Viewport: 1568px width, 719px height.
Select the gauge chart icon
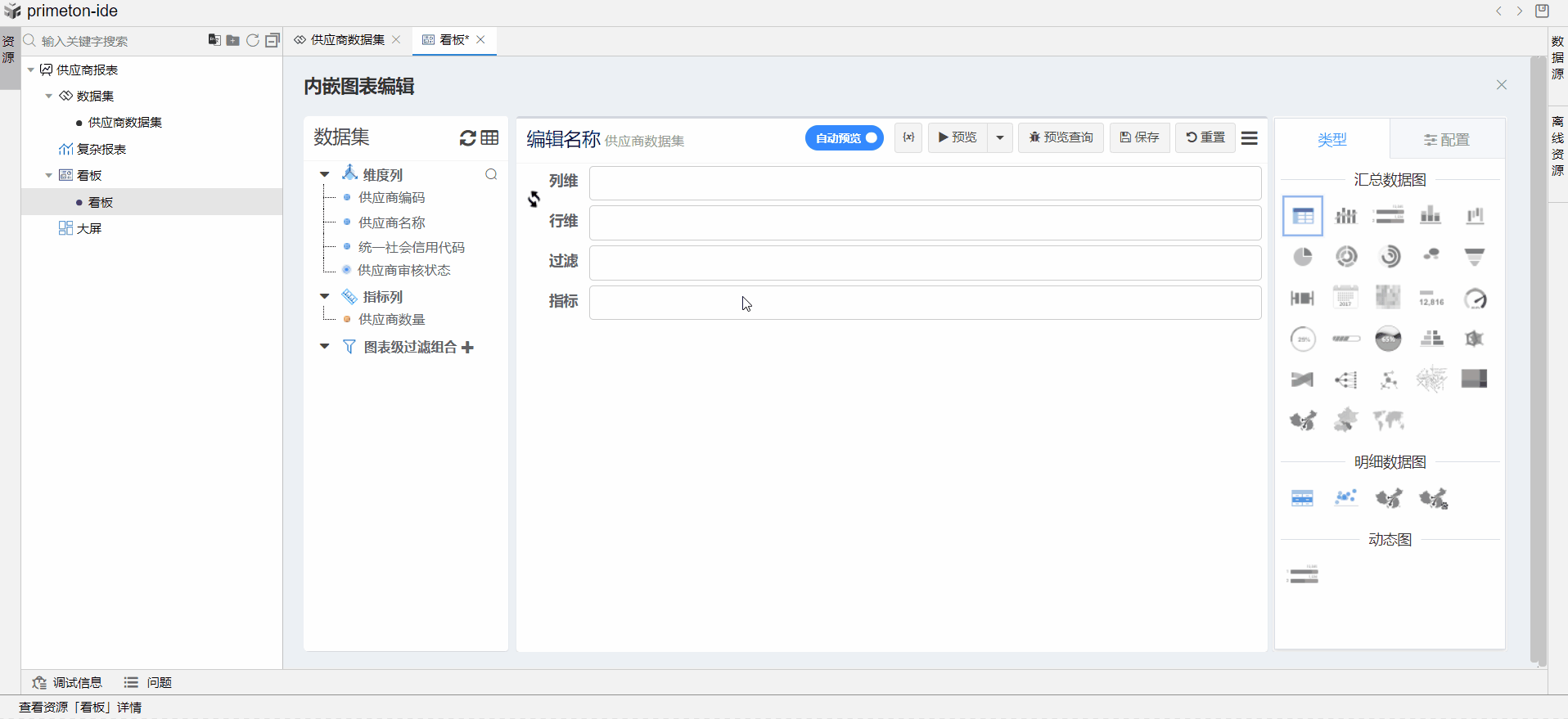[x=1475, y=299]
